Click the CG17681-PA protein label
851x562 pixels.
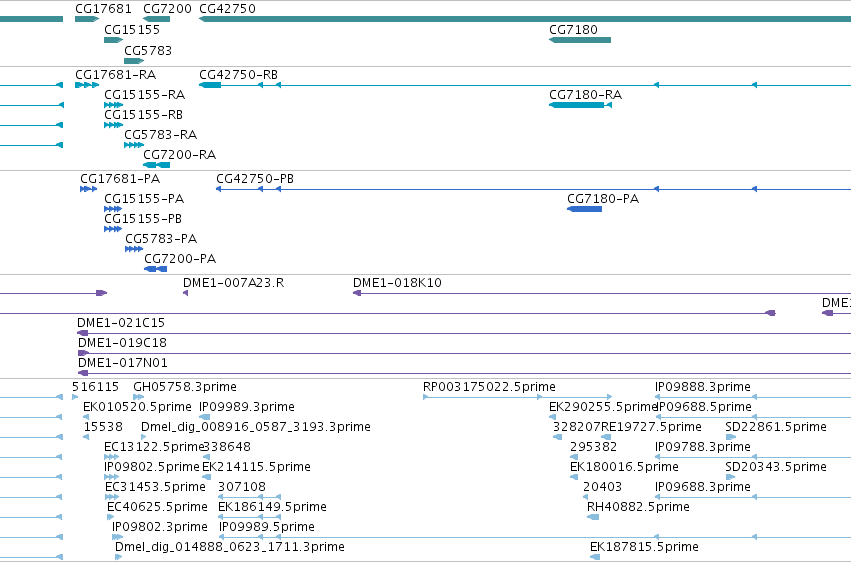[x=120, y=178]
